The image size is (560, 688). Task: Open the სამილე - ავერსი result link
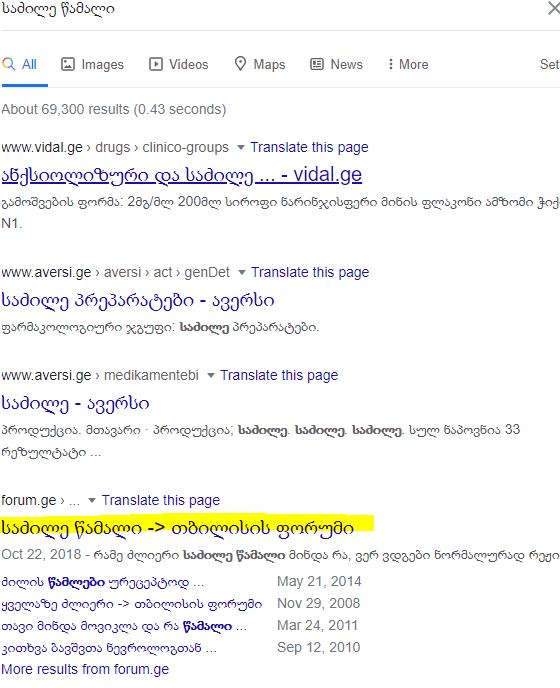[x=75, y=403]
